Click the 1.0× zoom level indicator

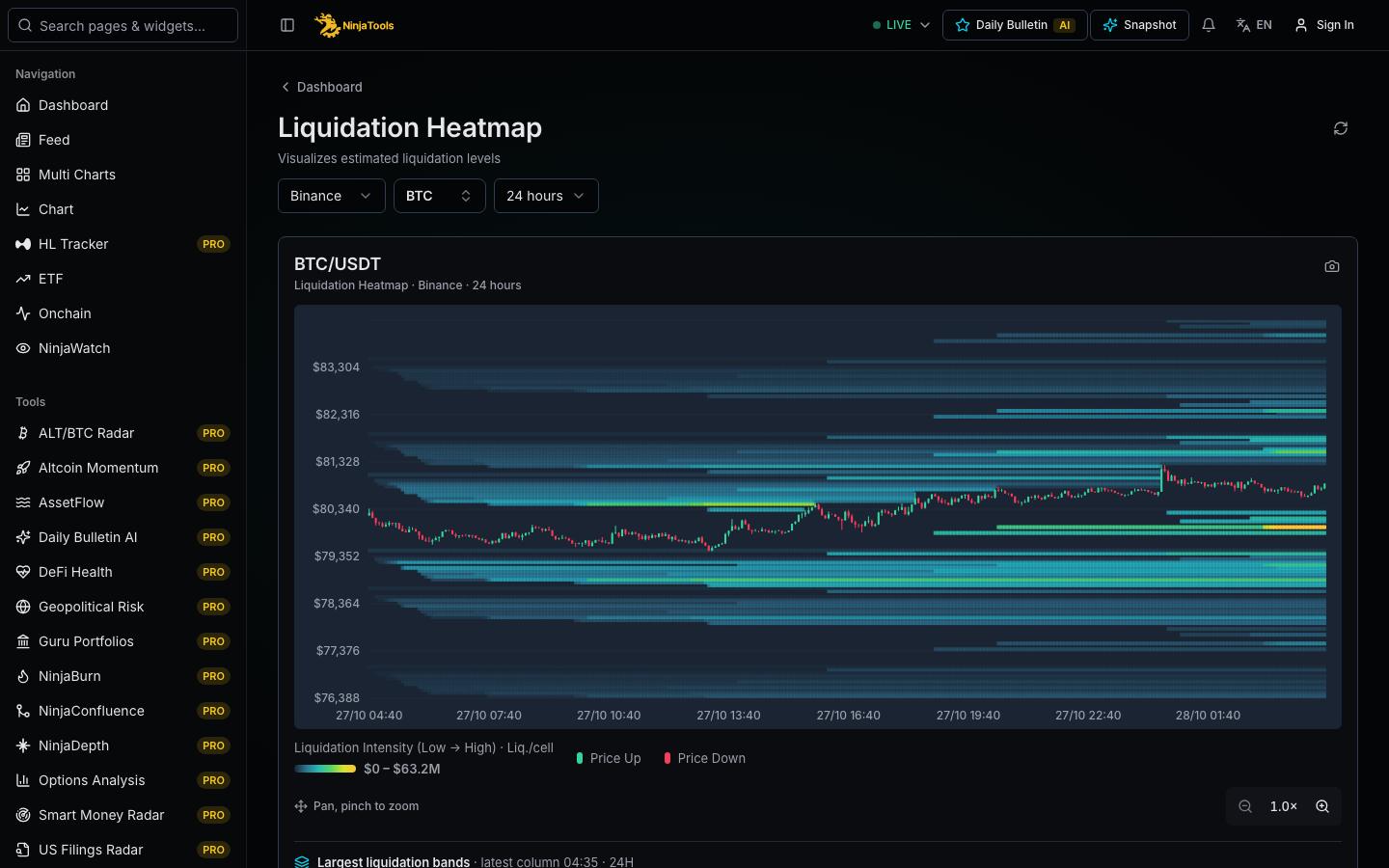(1284, 806)
